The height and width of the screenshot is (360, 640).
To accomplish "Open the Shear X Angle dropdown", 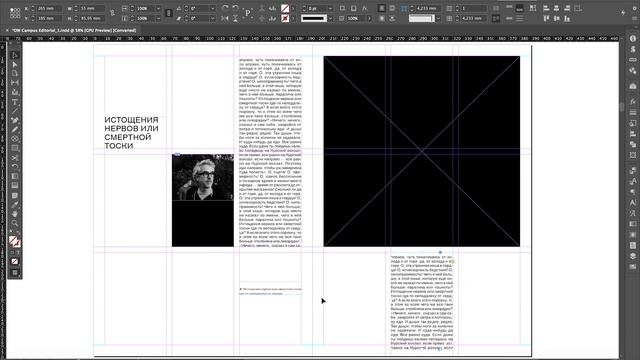I will pos(212,18).
